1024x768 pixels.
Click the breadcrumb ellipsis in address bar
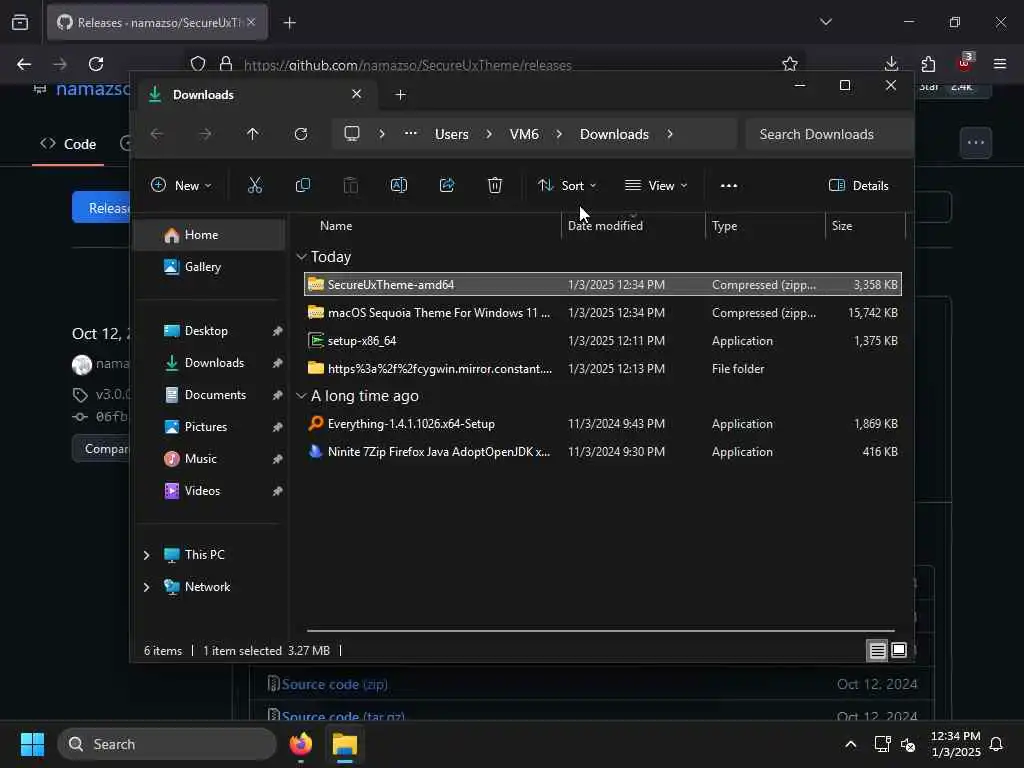pyautogui.click(x=410, y=133)
